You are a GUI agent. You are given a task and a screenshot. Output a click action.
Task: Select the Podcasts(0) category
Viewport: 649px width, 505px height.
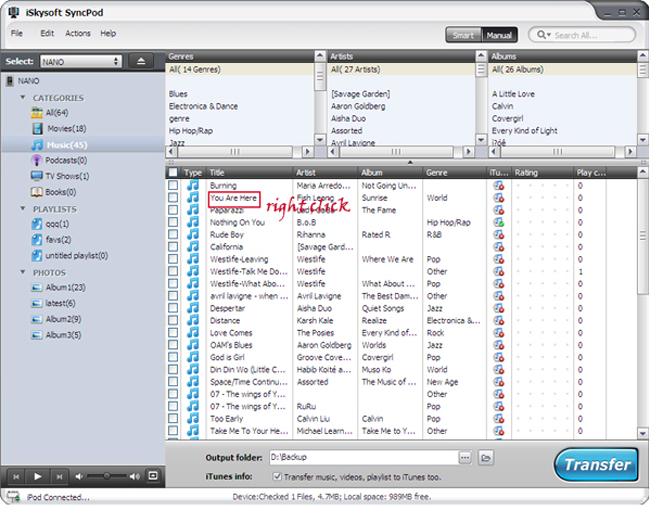click(x=65, y=160)
